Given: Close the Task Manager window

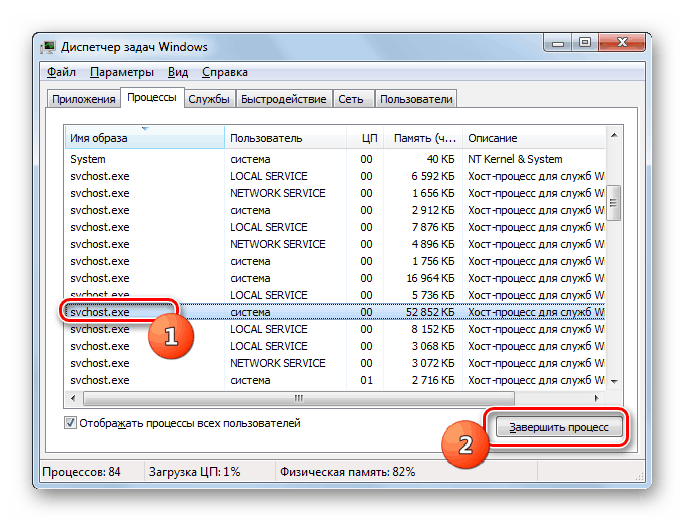Looking at the screenshot, I should click(622, 43).
